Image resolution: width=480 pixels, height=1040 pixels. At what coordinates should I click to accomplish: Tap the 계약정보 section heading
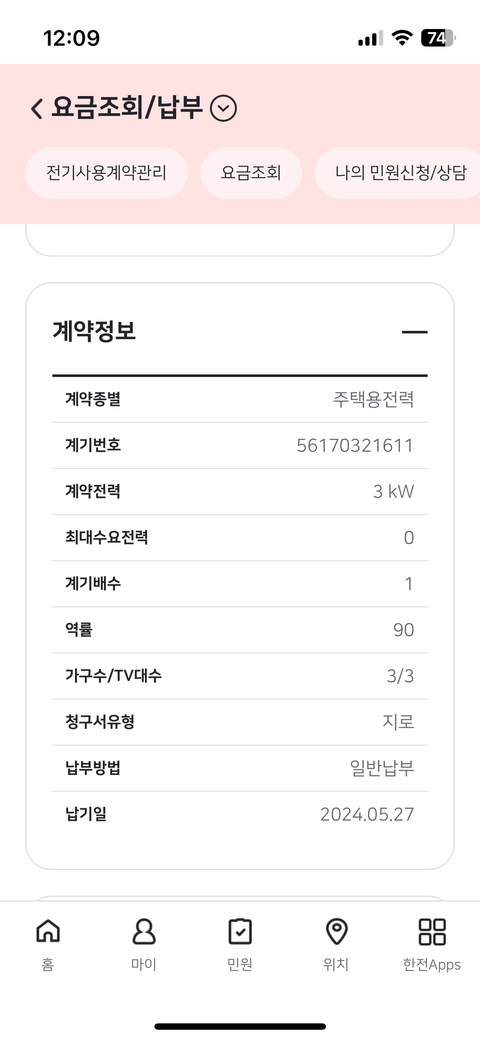[x=94, y=331]
